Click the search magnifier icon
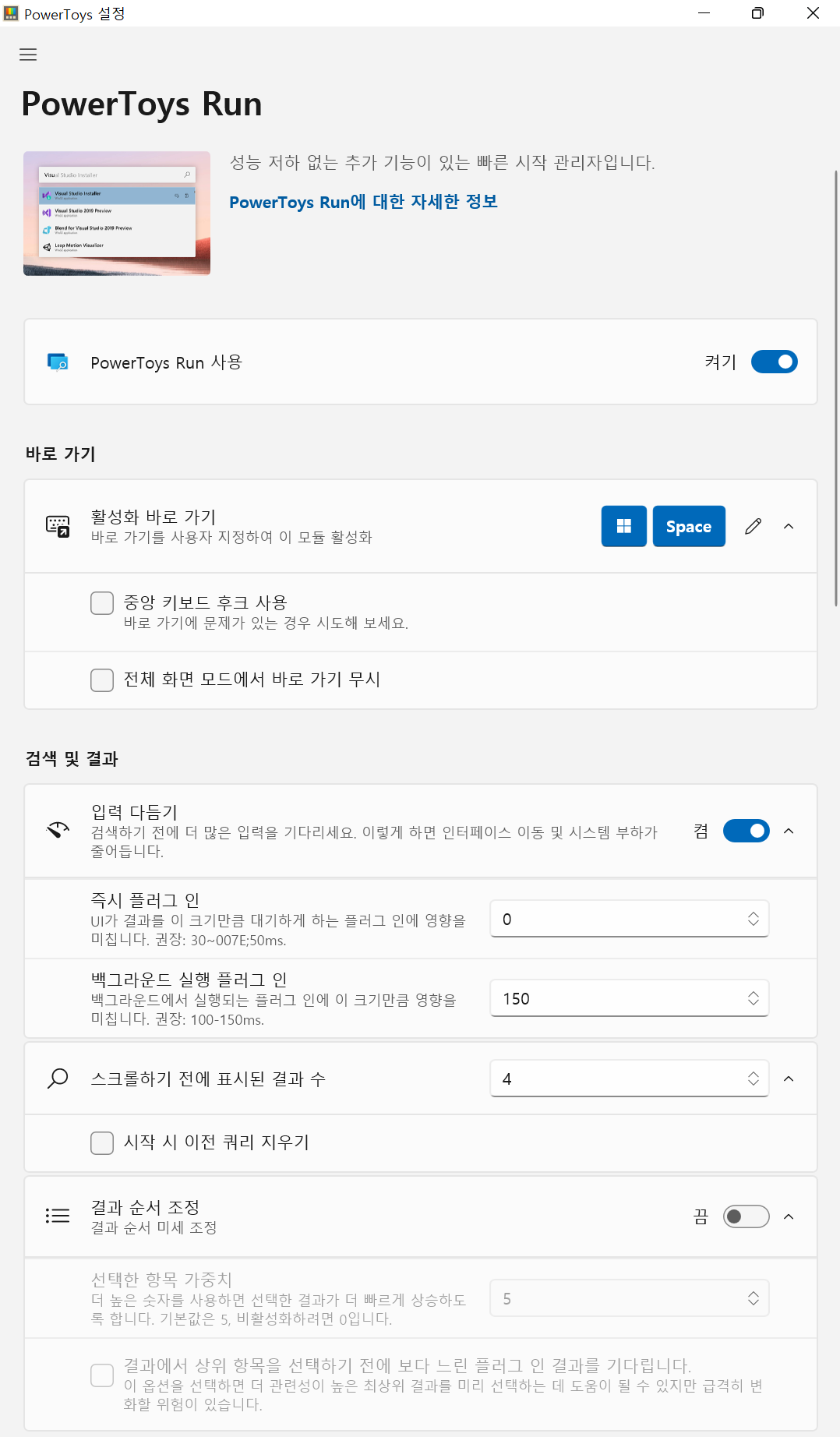 (x=58, y=1079)
